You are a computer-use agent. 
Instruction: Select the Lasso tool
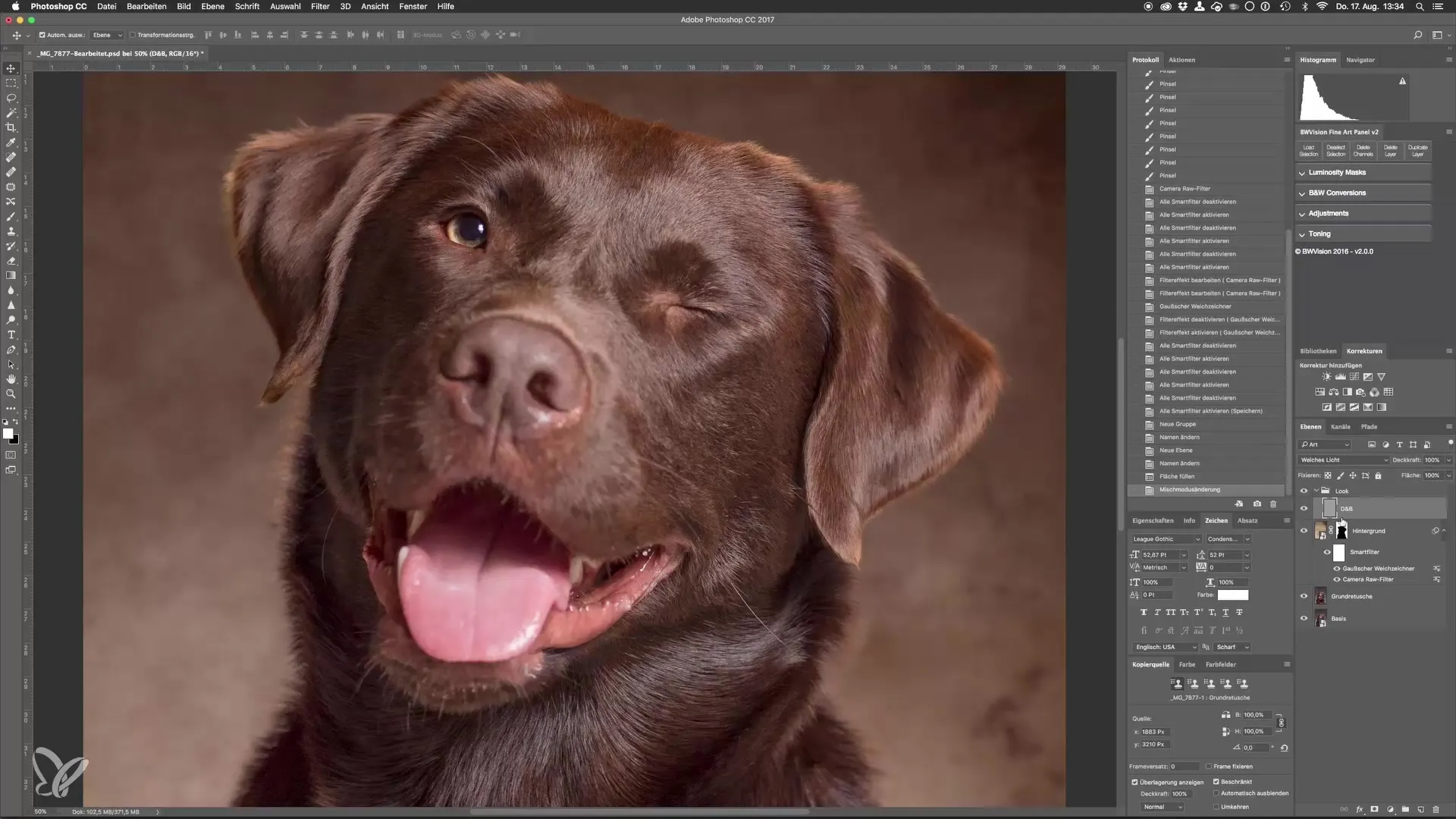[11, 98]
